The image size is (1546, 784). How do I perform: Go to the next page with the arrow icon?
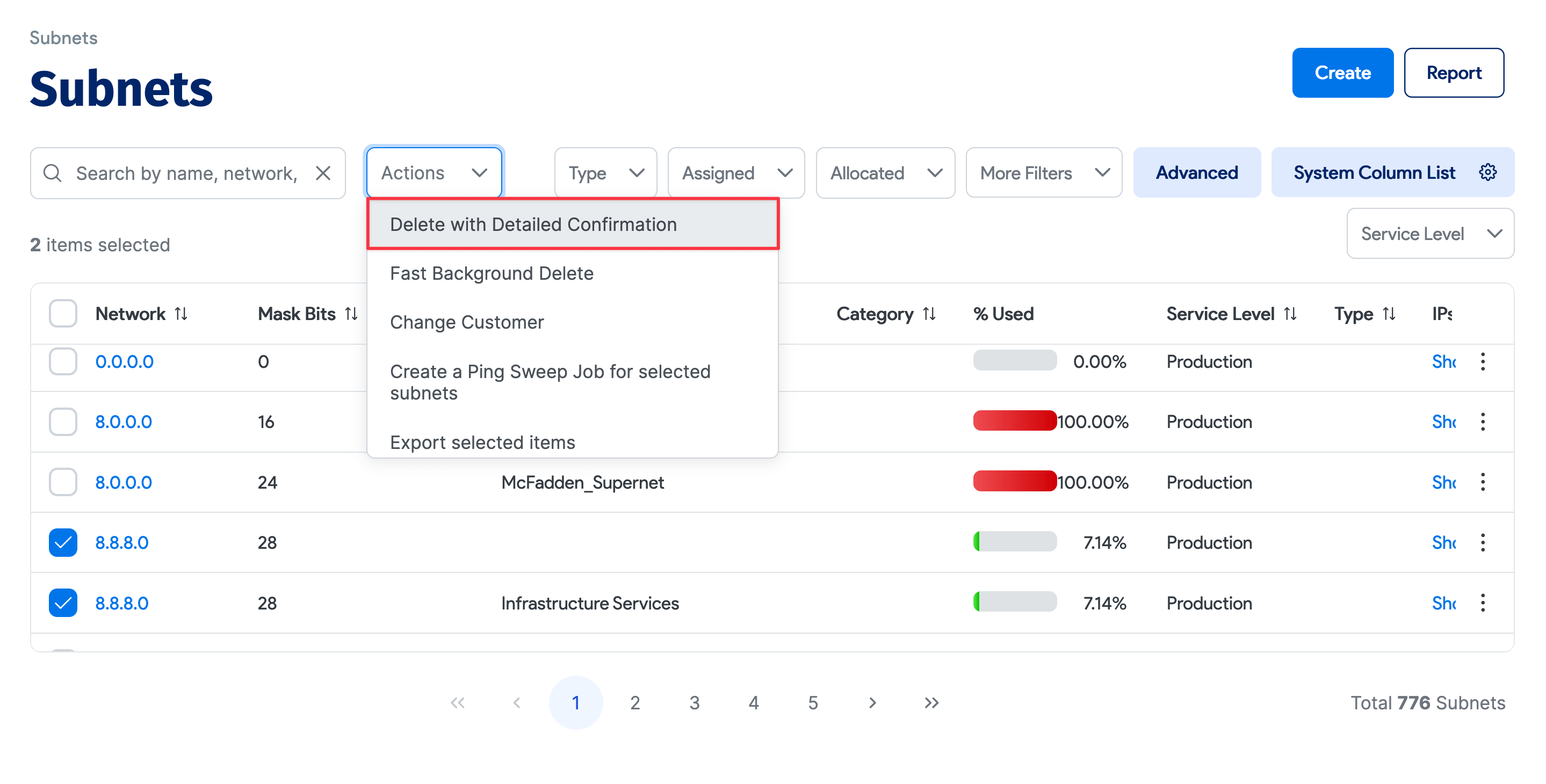coord(872,702)
